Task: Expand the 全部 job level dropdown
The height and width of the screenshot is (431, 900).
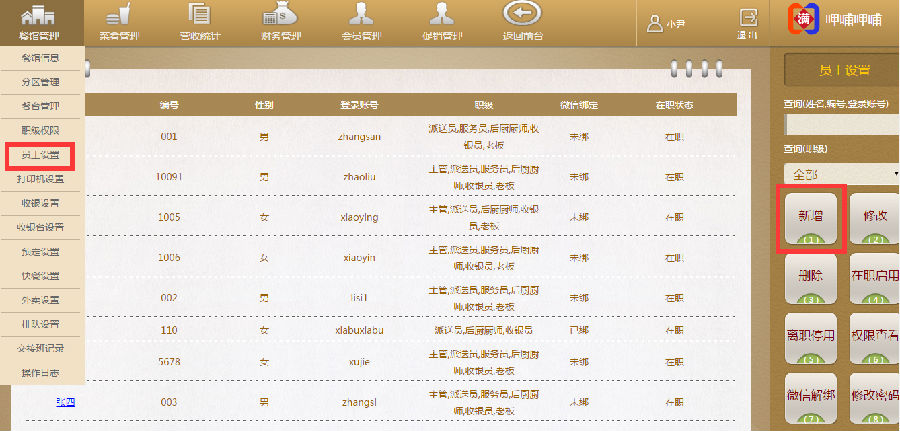Action: (x=842, y=174)
